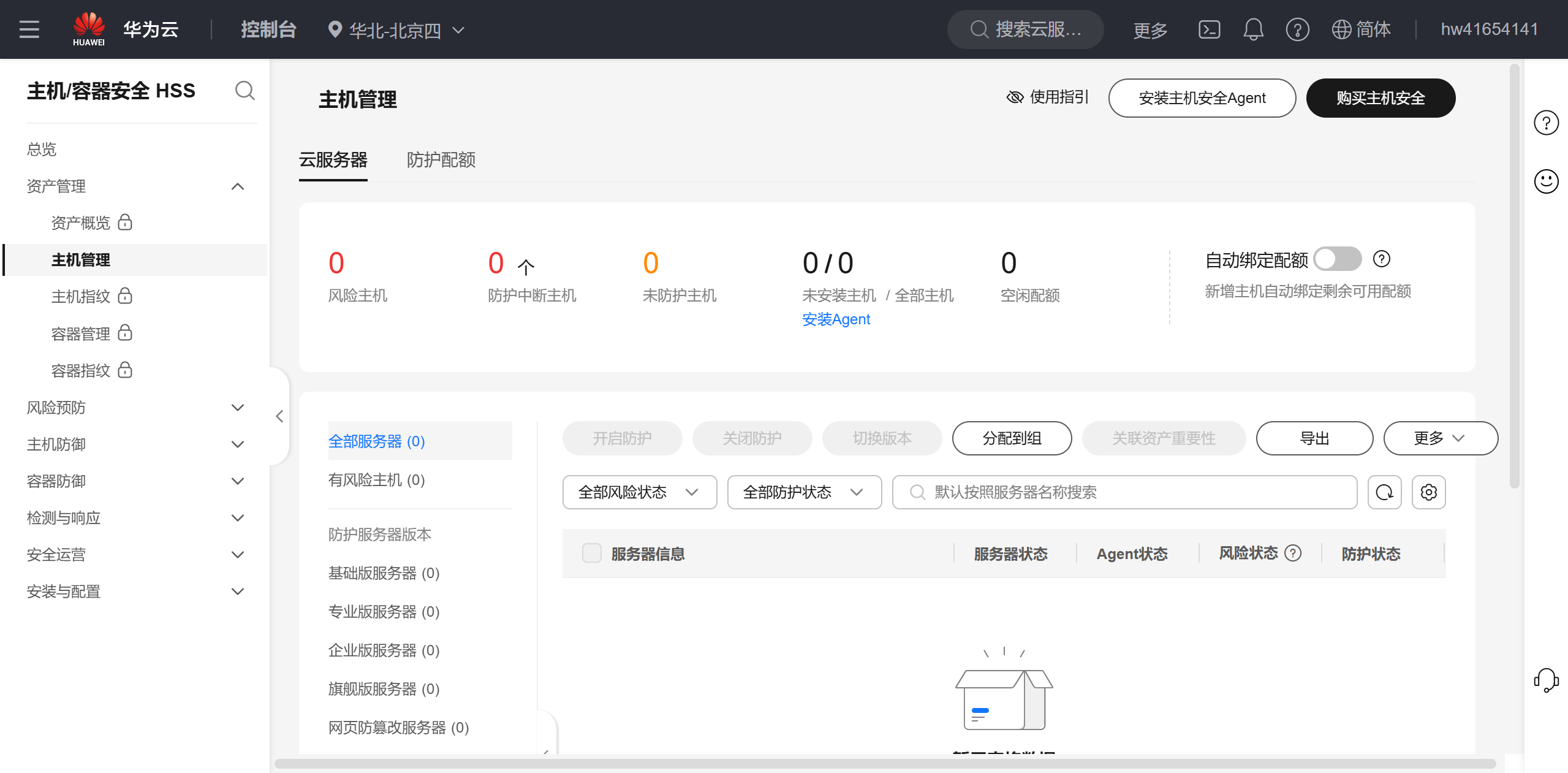Open the hamburger navigation menu
Screen dimensions: 1568x773
[29, 29]
